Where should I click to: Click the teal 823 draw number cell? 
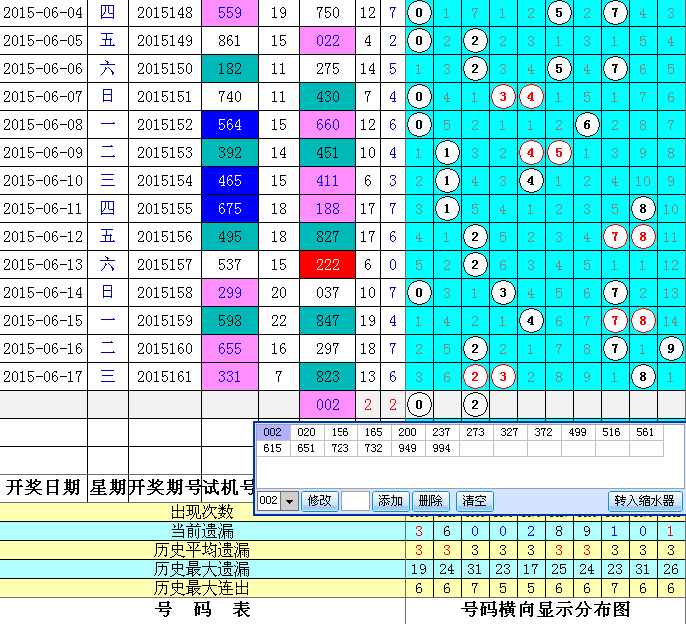click(328, 377)
